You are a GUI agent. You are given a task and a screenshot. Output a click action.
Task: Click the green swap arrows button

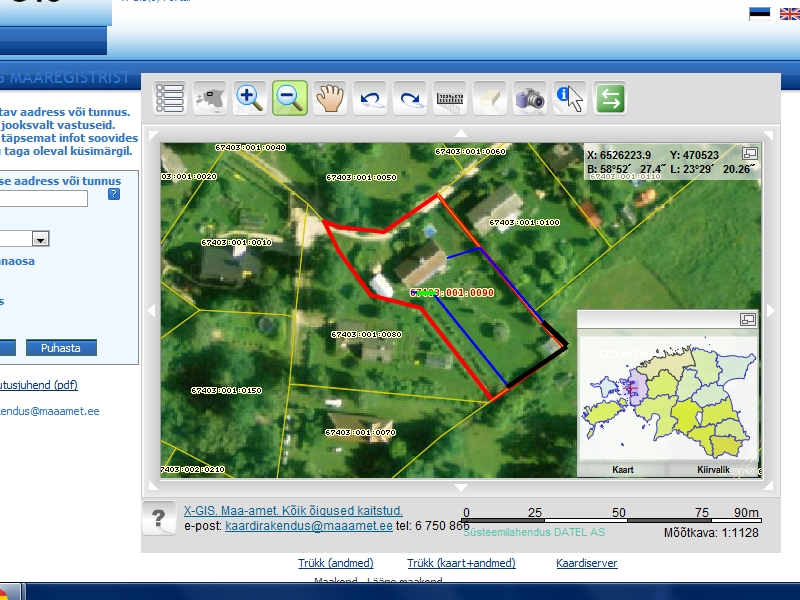point(610,98)
